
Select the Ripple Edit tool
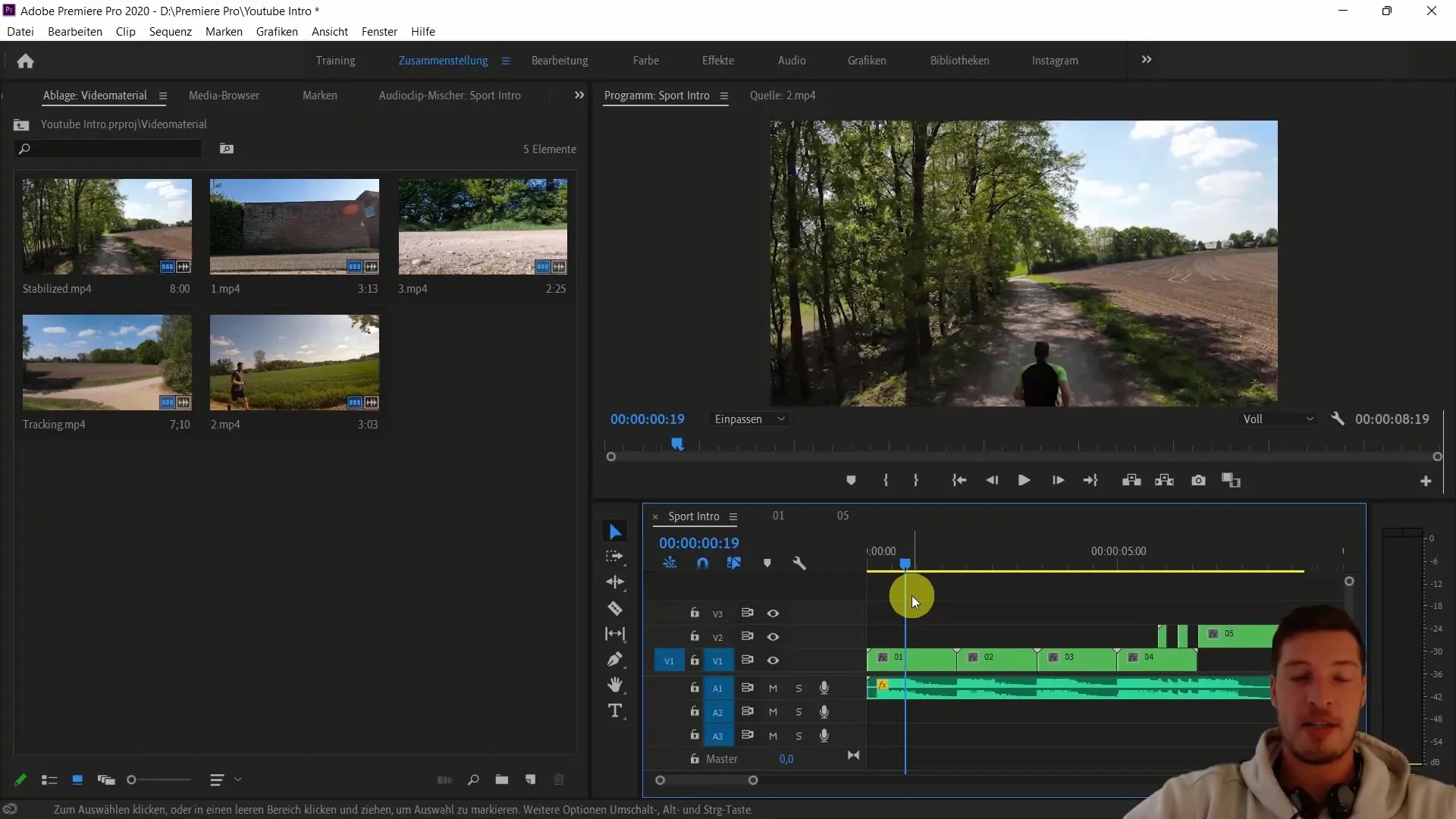[x=615, y=582]
